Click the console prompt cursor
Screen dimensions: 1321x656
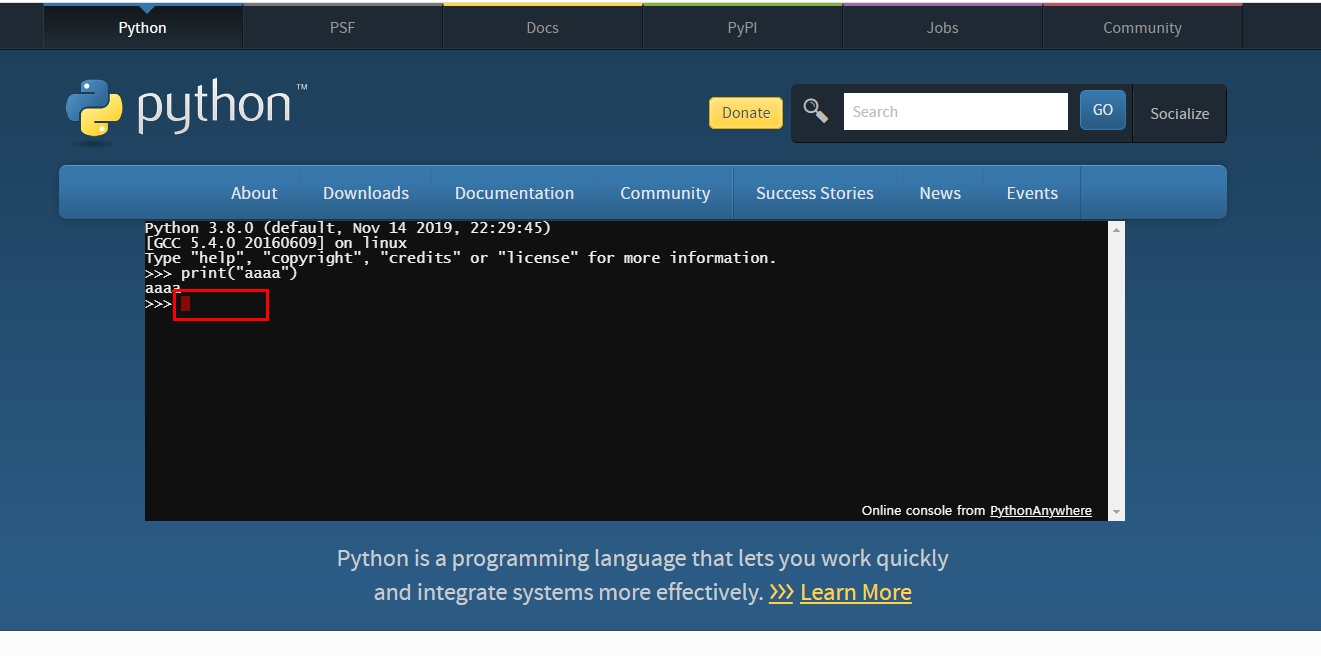[x=186, y=304]
